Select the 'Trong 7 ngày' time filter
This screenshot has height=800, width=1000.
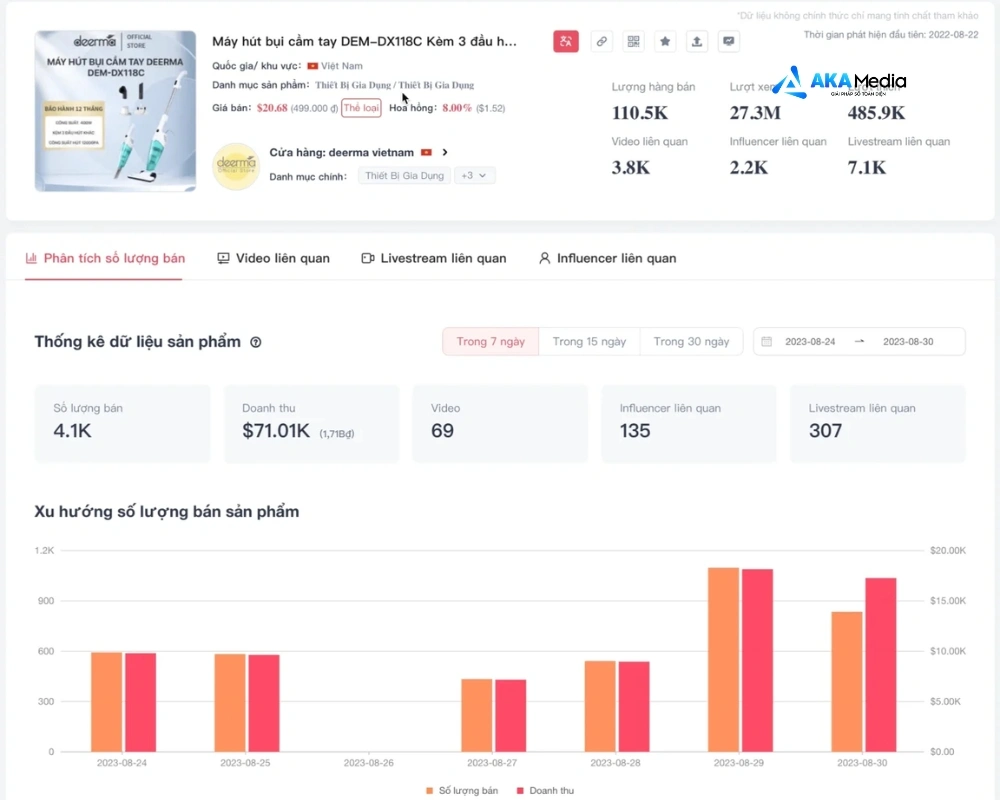point(490,341)
